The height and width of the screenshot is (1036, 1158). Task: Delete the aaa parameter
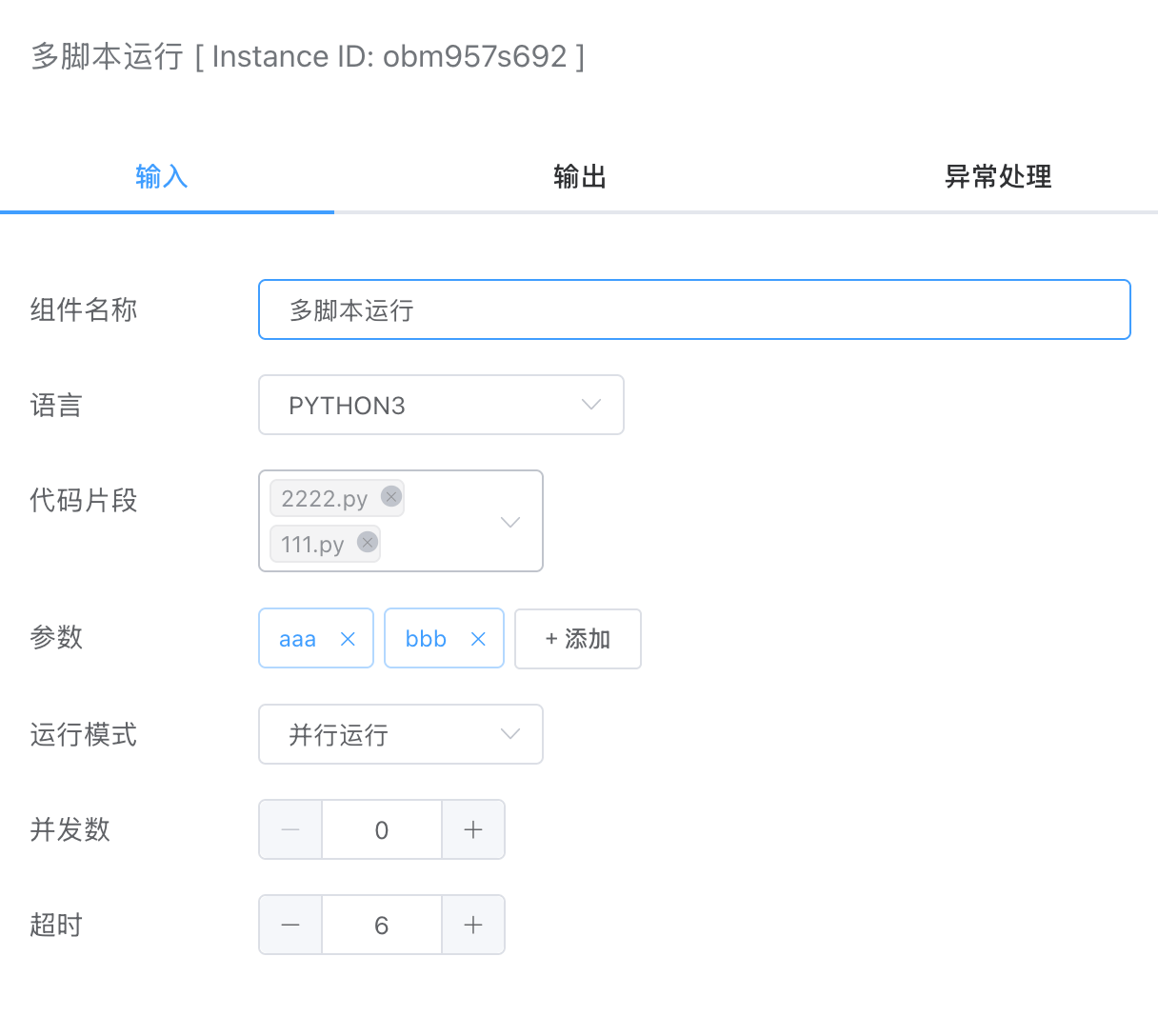point(347,638)
